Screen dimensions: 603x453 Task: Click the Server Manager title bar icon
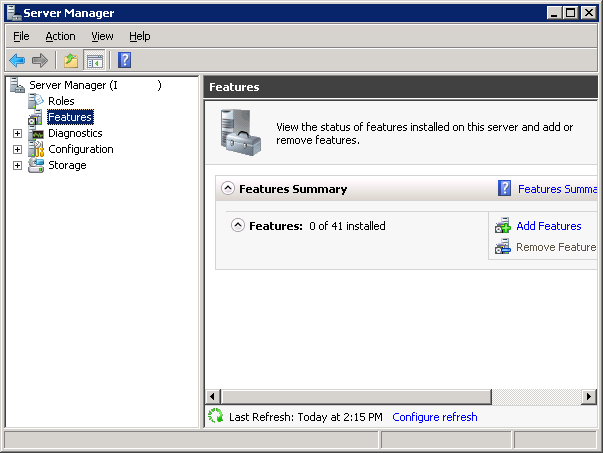[14, 13]
